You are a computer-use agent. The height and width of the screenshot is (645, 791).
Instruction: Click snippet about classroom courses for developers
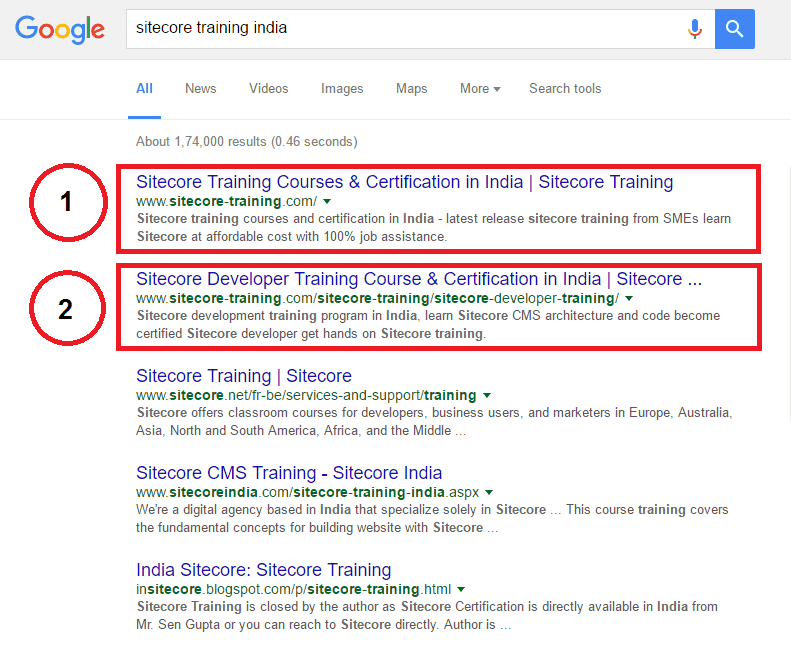point(434,422)
